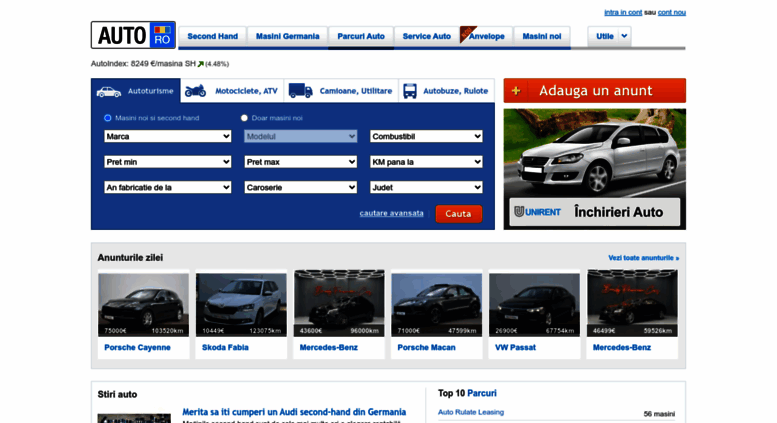Switch to Camioane, Utilitare search tab
The height and width of the screenshot is (423, 777).
(x=341, y=91)
